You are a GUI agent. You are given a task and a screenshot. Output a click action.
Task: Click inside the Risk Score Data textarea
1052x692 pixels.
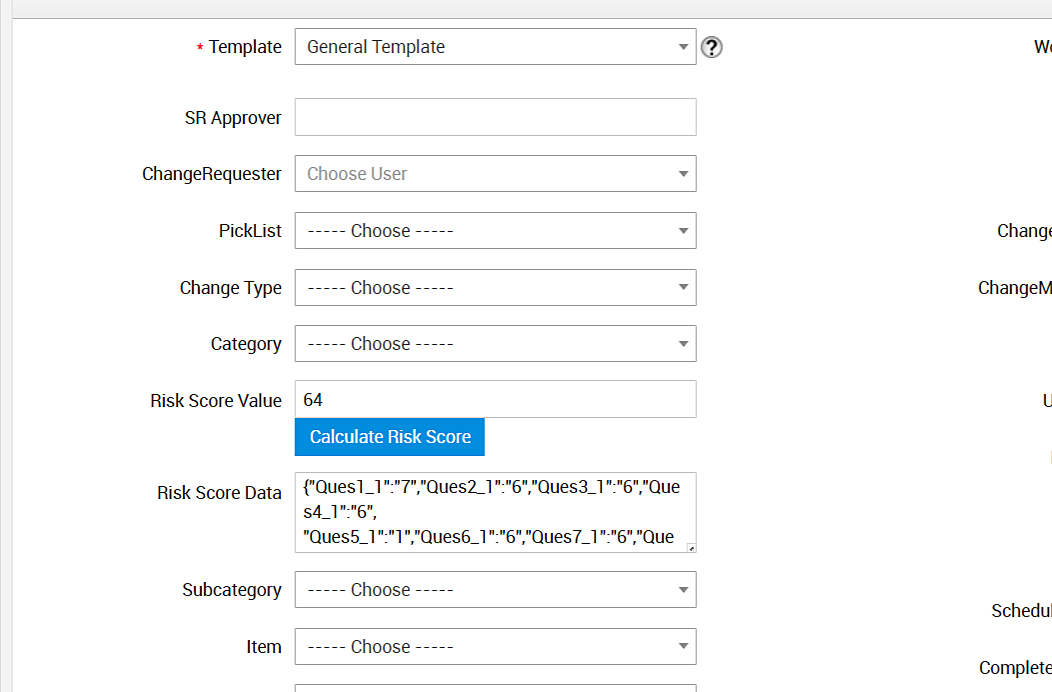coord(490,513)
